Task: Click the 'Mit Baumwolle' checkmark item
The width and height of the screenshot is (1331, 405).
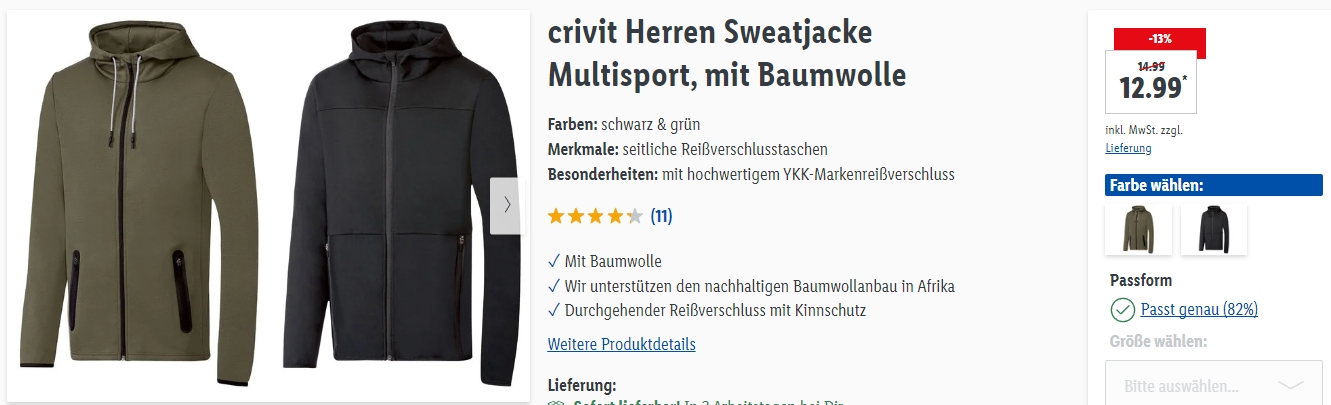Action: point(605,262)
